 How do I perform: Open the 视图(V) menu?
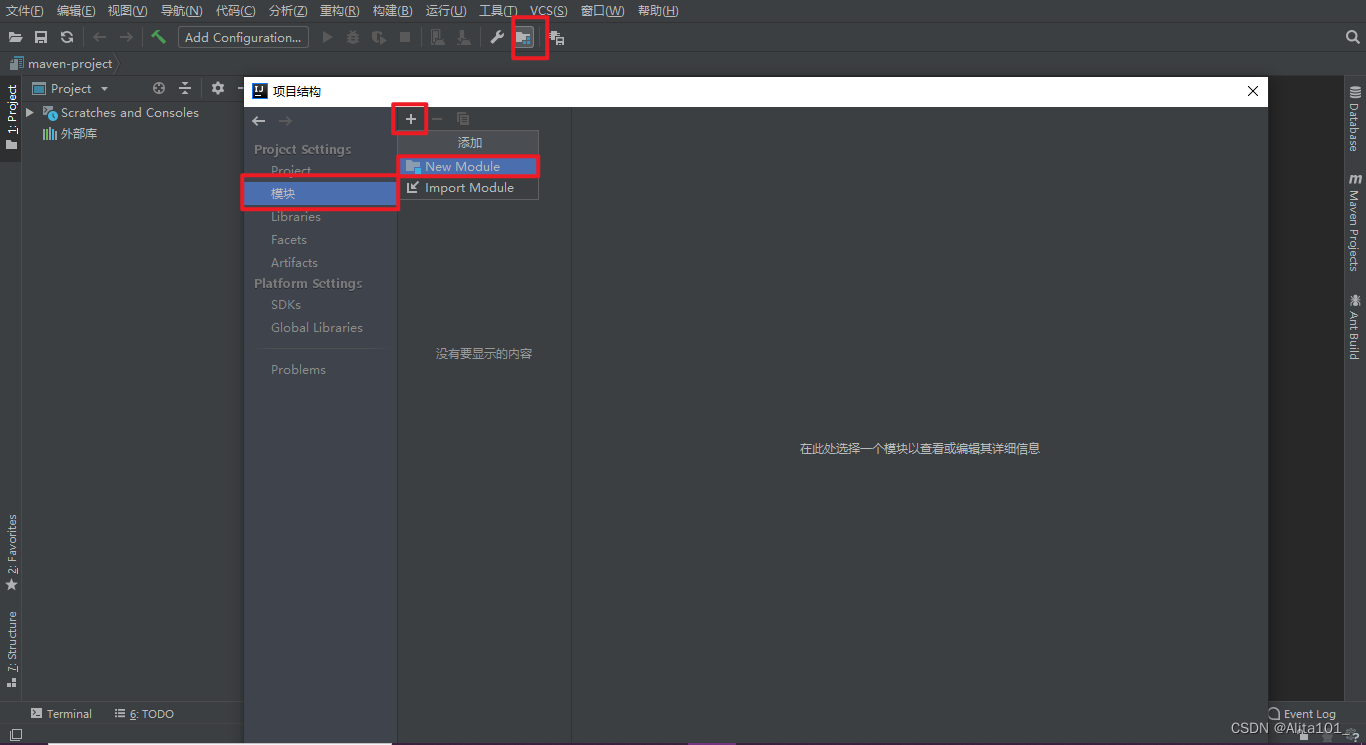point(128,11)
